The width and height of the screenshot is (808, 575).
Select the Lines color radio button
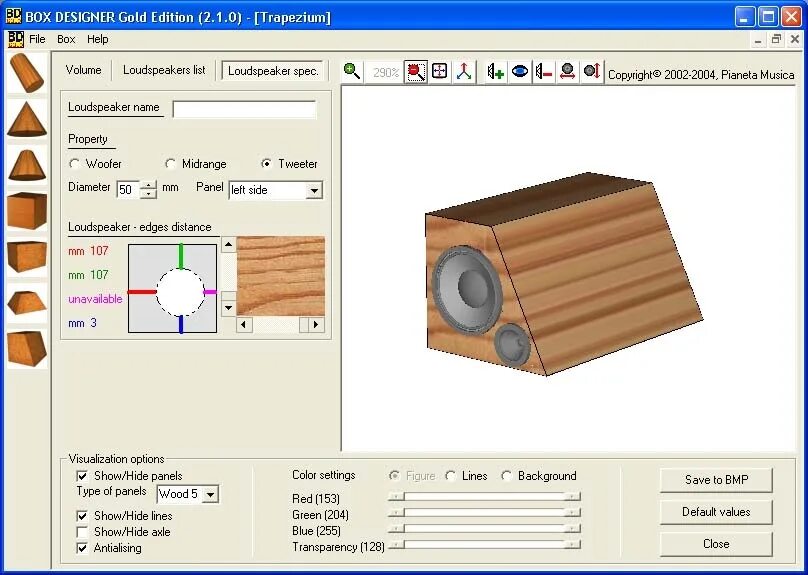point(451,476)
